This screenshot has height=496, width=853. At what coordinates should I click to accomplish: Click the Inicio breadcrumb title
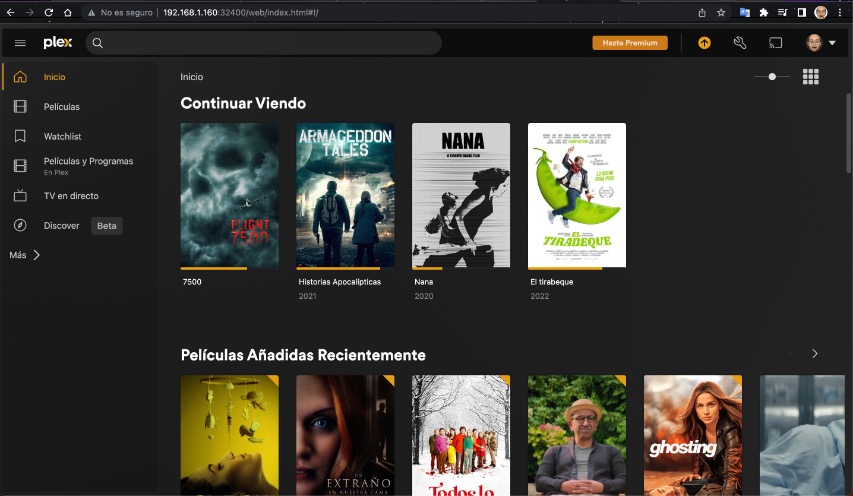point(191,77)
